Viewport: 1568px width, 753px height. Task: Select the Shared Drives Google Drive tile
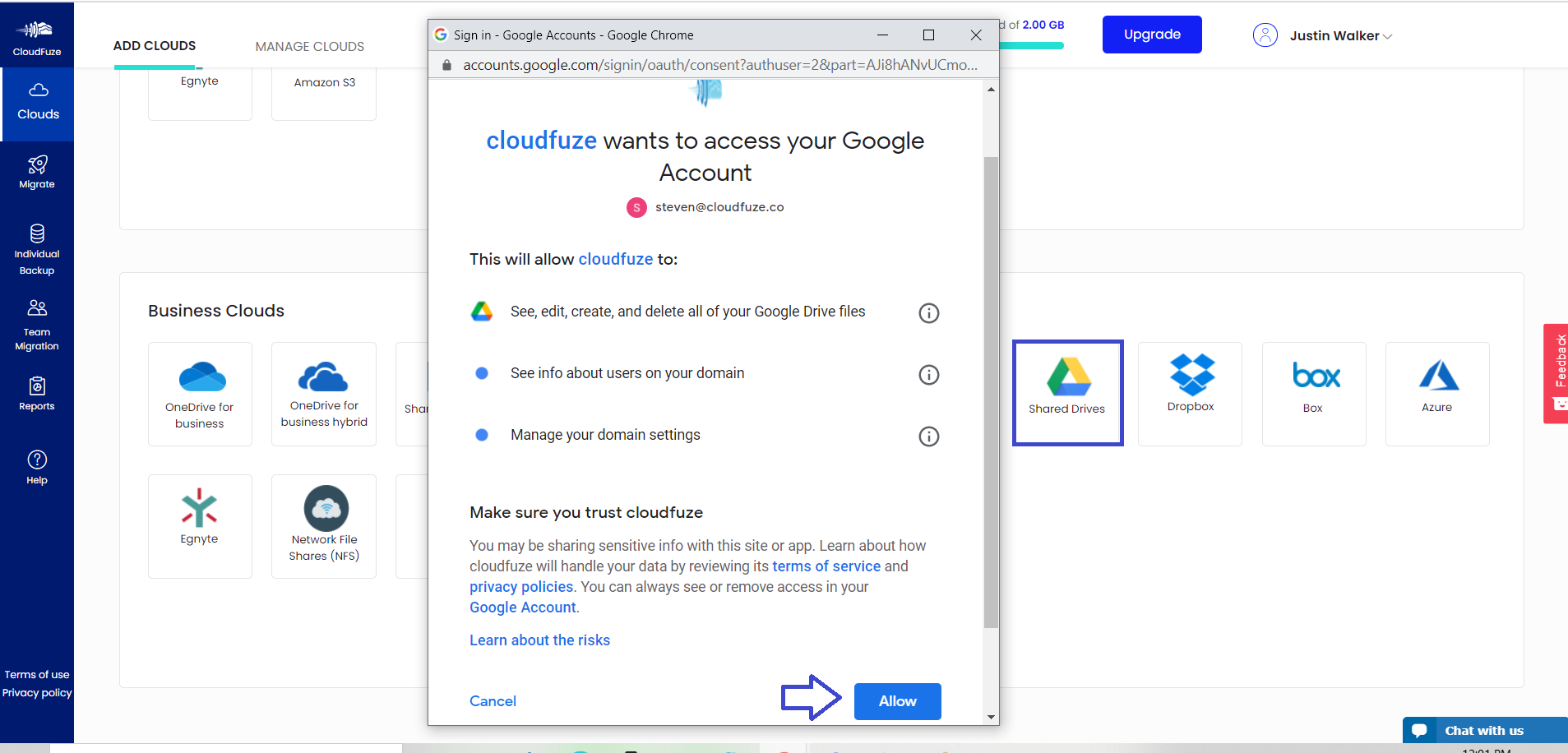tap(1067, 393)
